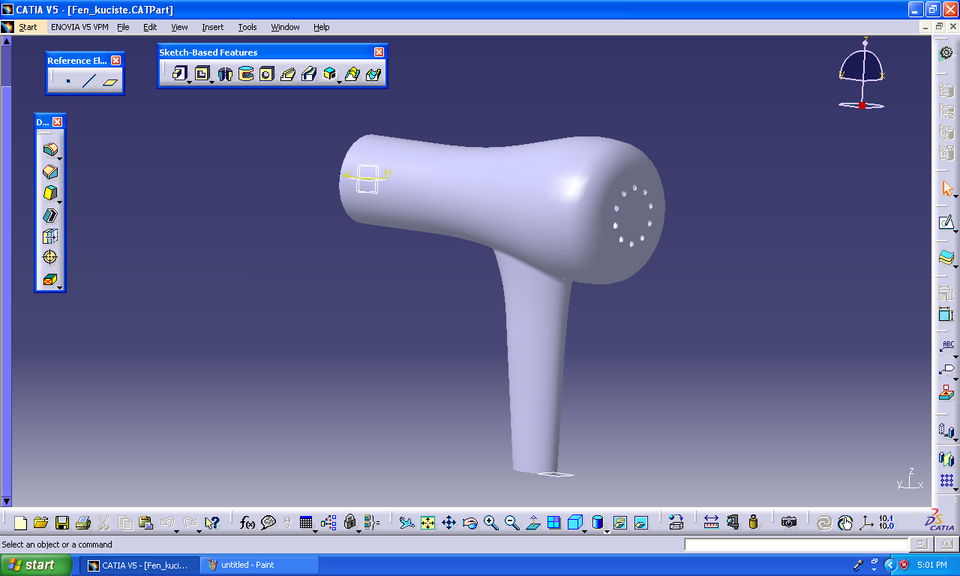Viewport: 960px width, 576px height.
Task: Toggle Swap Visible Space mode
Action: click(640, 521)
